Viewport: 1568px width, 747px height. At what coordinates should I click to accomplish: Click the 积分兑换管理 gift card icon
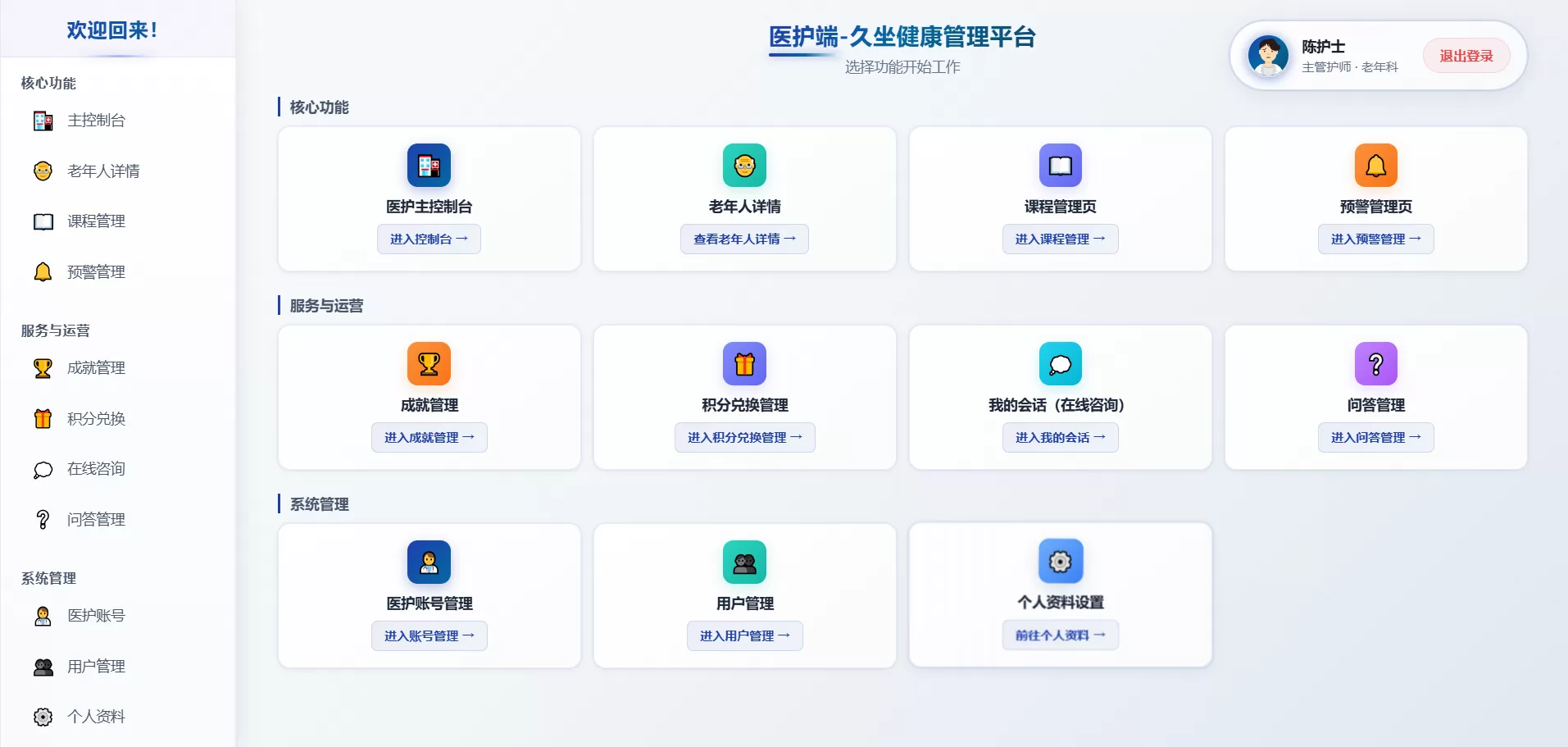point(744,364)
